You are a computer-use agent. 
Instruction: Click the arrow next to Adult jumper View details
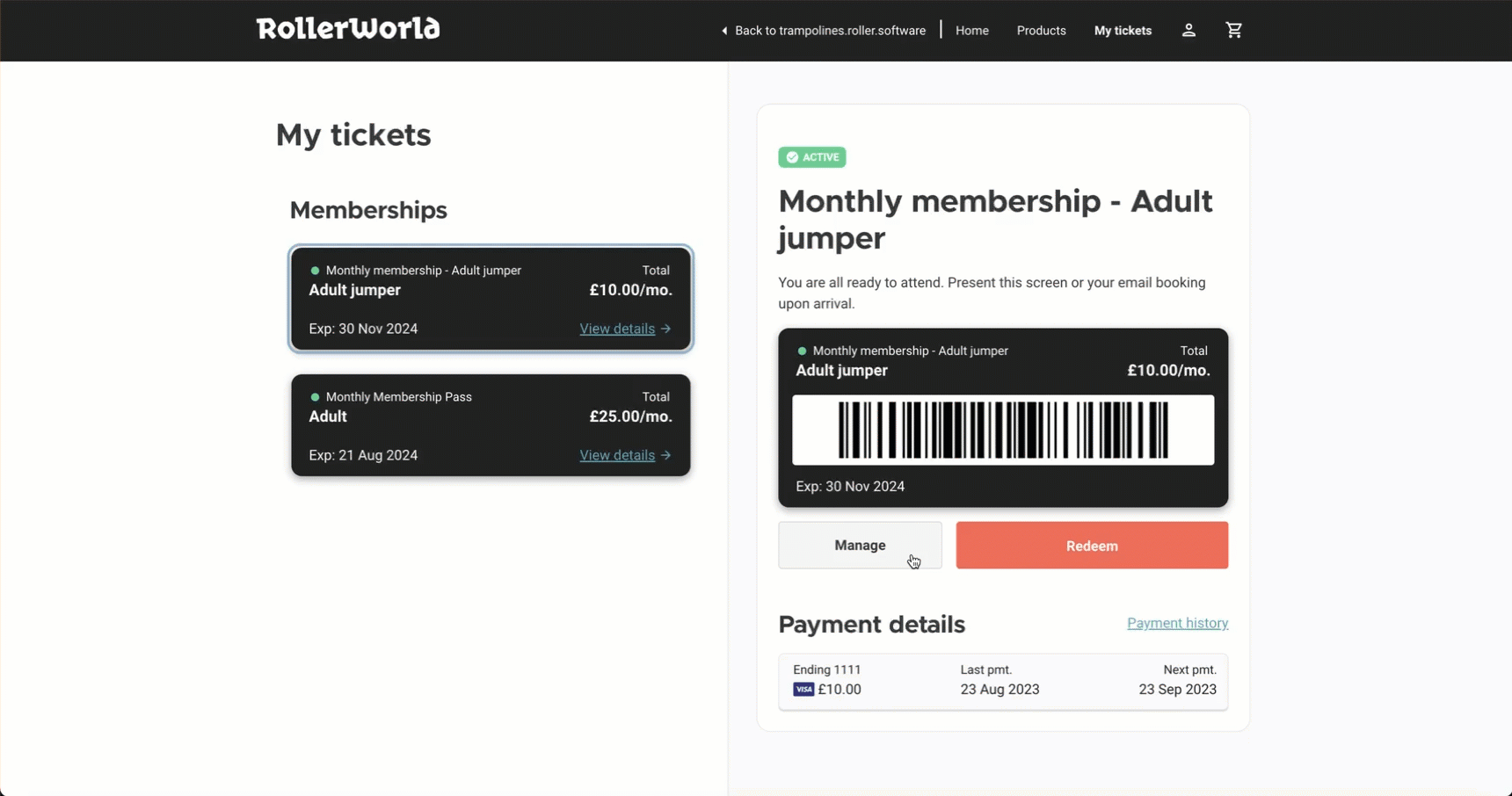tap(666, 329)
